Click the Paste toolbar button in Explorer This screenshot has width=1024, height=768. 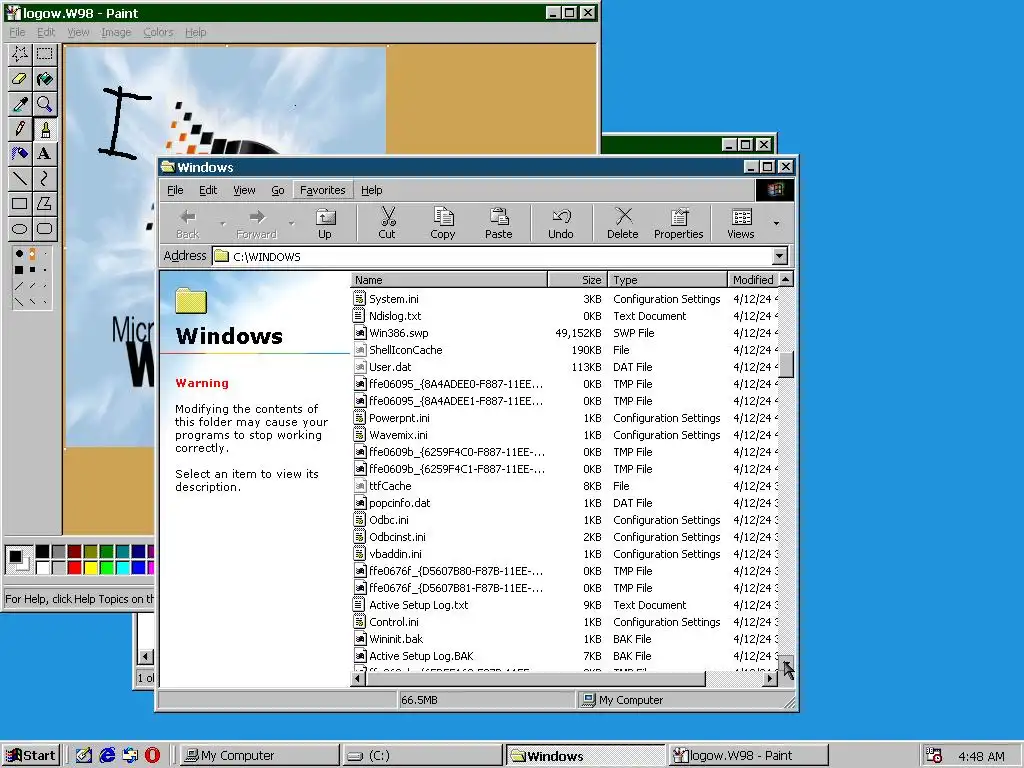tap(498, 223)
